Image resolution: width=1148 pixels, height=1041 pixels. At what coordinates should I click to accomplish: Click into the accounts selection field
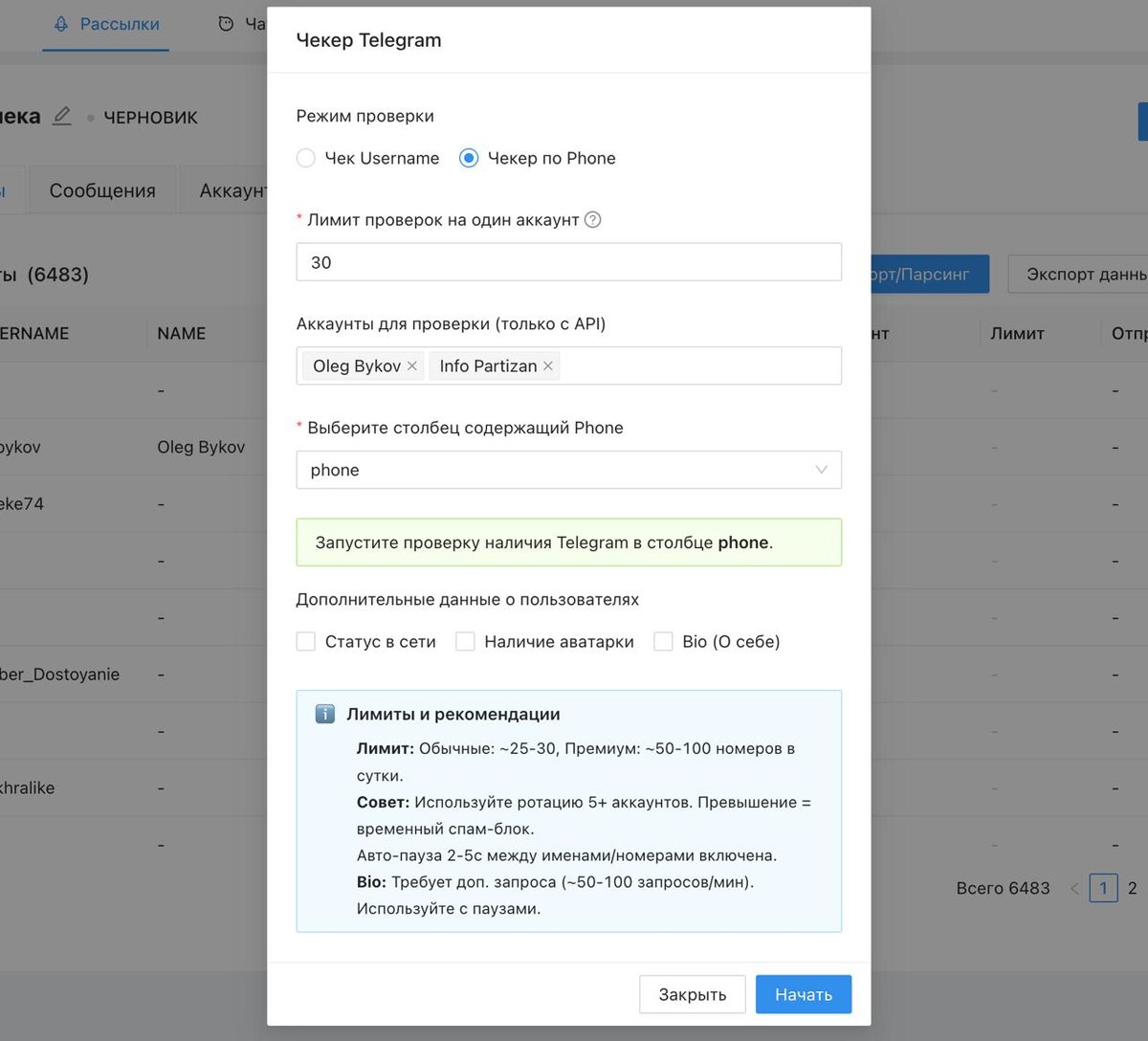569,365
